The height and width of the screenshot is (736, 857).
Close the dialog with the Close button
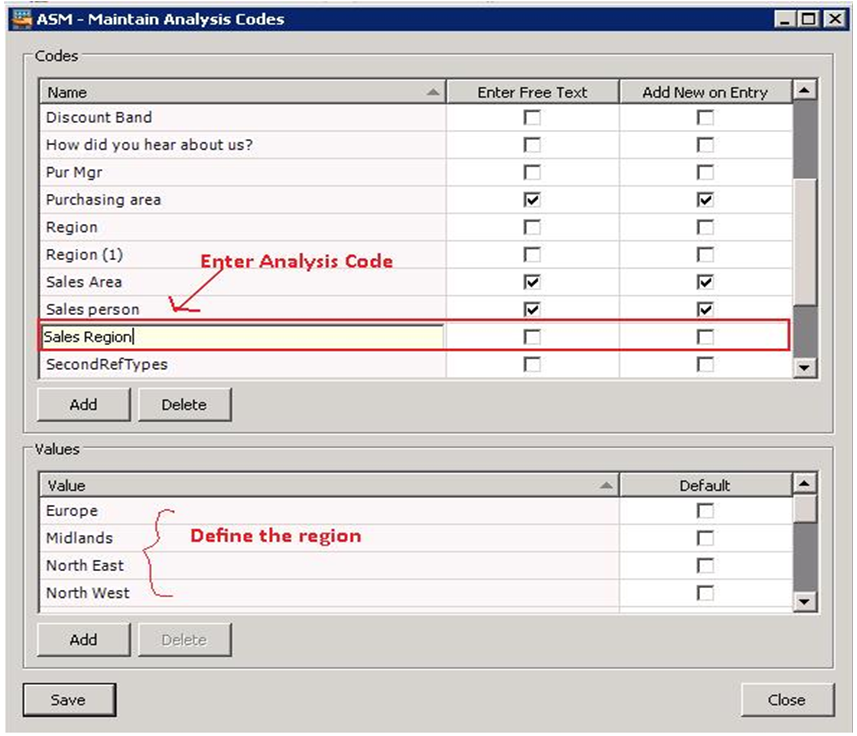pos(787,699)
